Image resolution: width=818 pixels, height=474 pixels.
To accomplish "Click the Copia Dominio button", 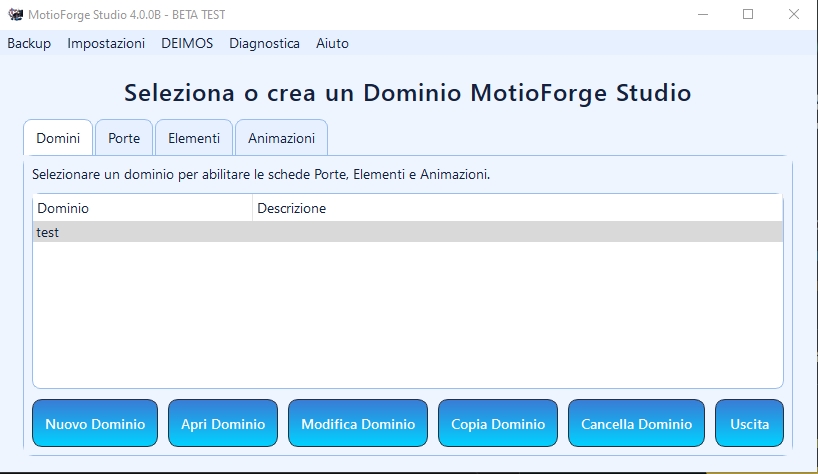I will 498,423.
